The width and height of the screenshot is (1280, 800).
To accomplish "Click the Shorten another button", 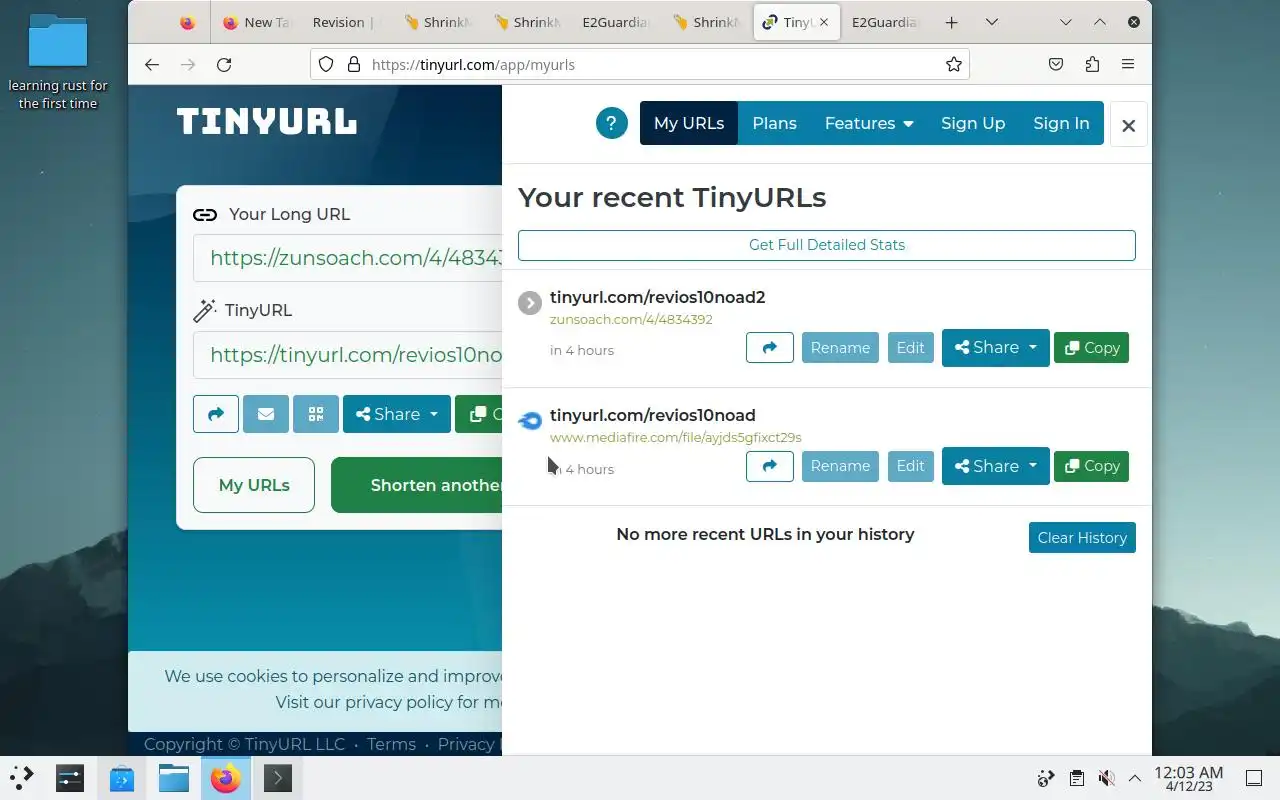I will tap(416, 485).
